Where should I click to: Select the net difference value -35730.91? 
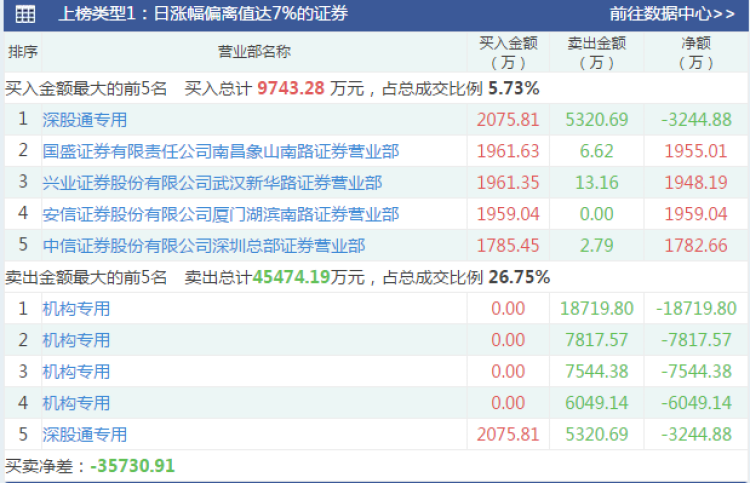[132, 466]
